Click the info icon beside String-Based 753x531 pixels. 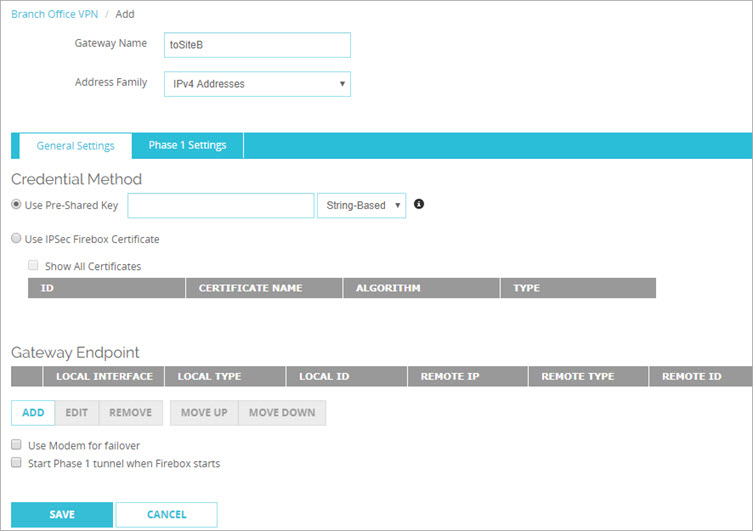click(x=419, y=204)
